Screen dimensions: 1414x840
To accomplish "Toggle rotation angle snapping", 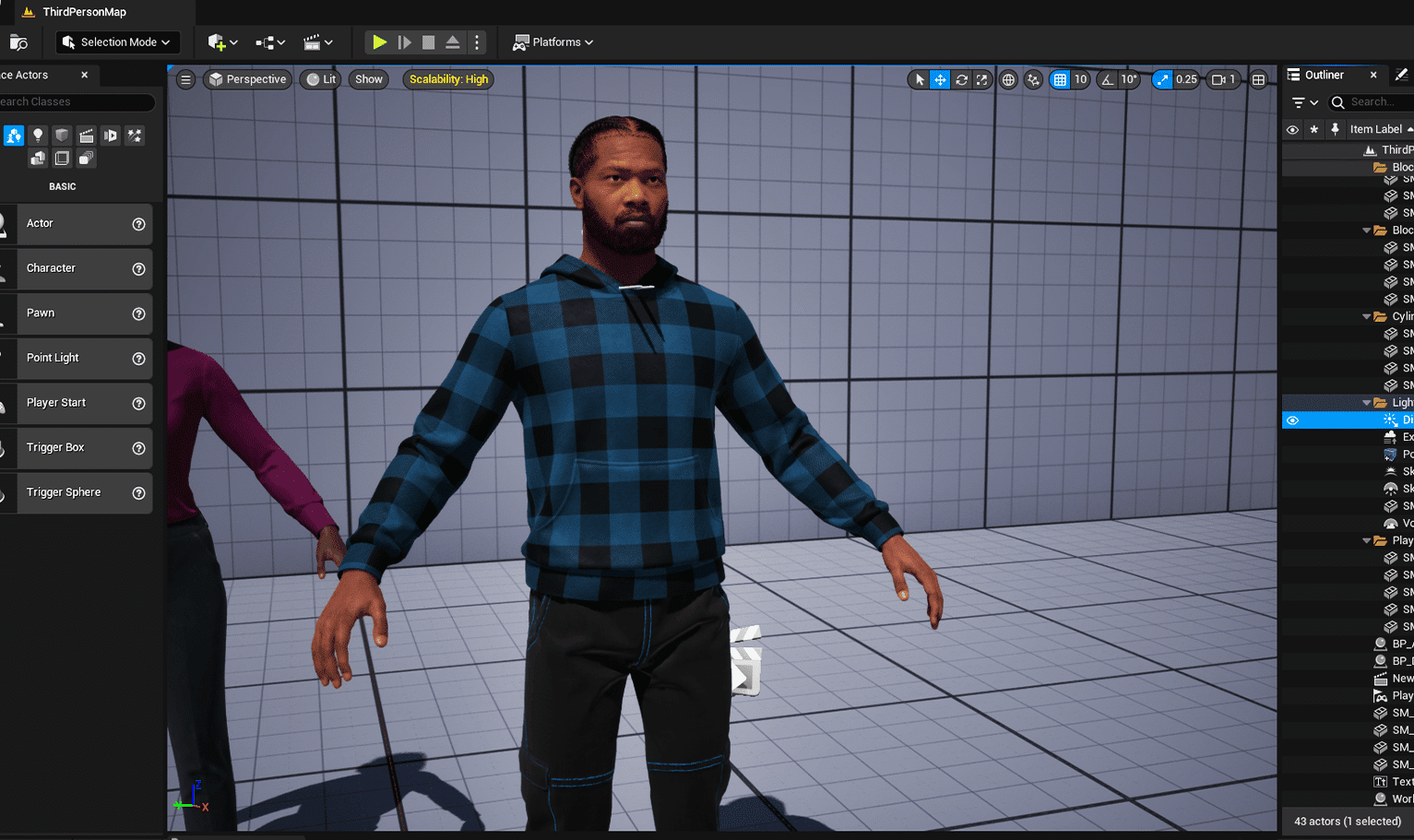I will tap(1107, 80).
